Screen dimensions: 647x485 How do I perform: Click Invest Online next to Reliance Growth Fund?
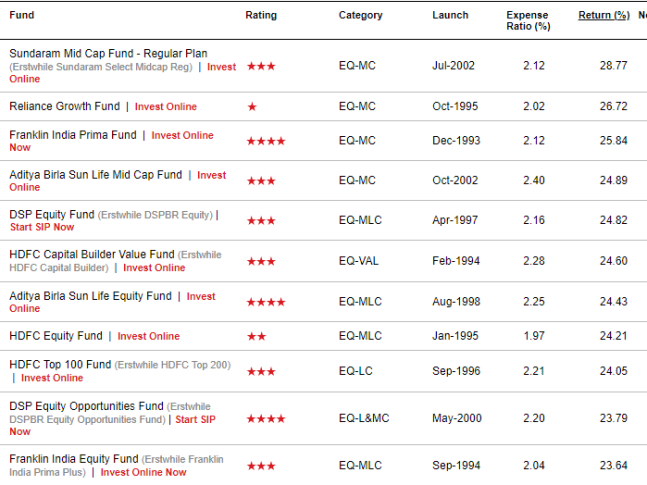(165, 107)
